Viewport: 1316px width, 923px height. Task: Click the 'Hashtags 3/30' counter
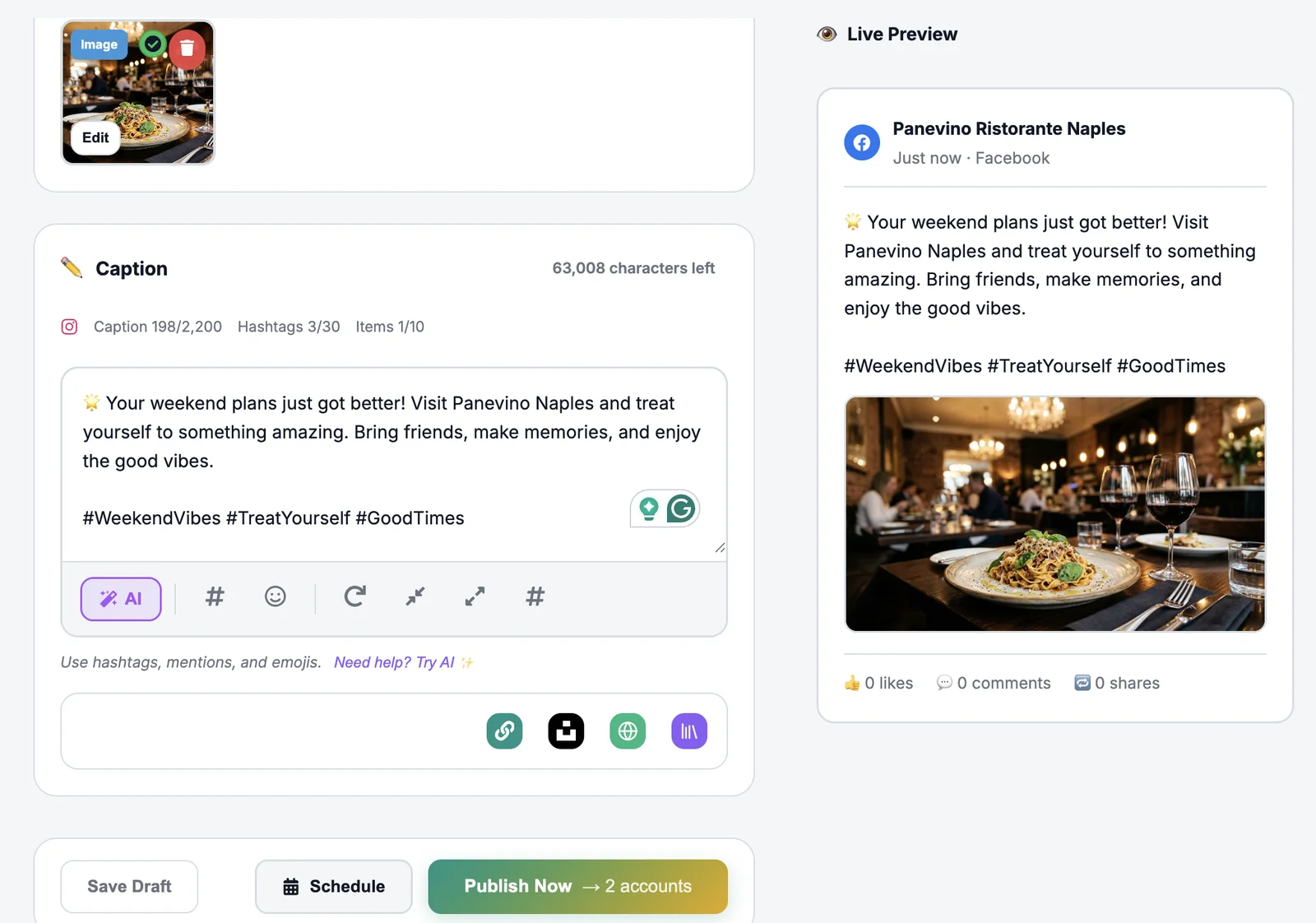(x=289, y=327)
